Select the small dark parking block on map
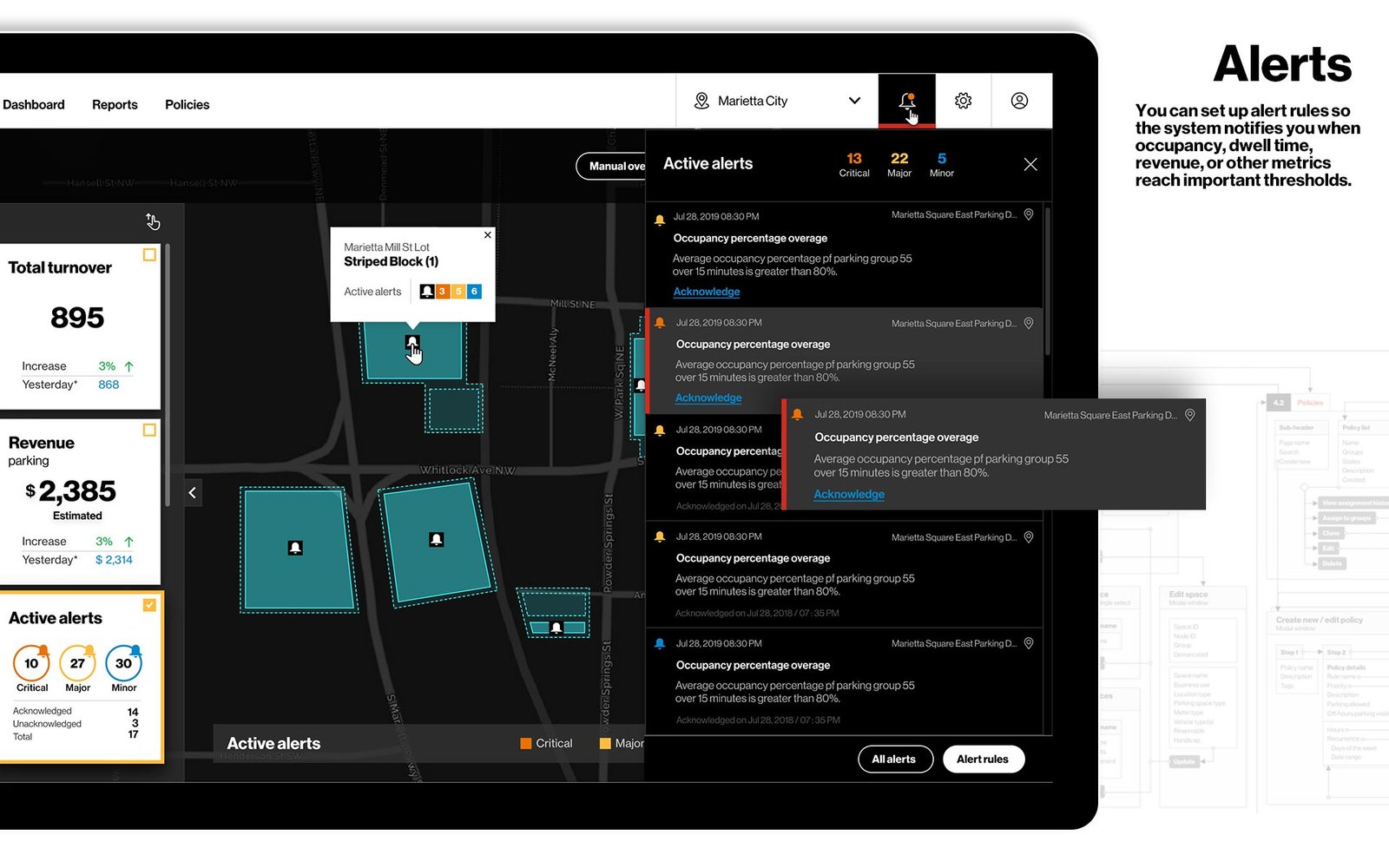This screenshot has width=1389, height=868. (454, 409)
